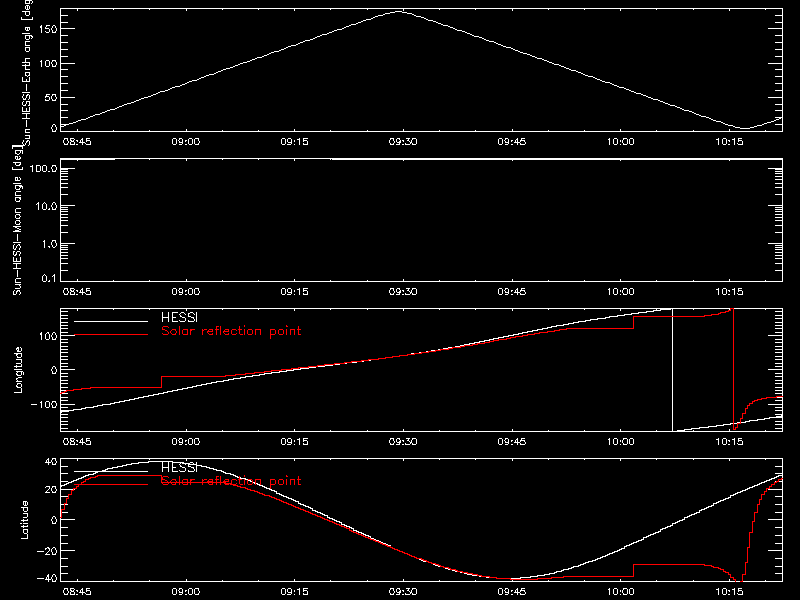Image resolution: width=800 pixels, height=600 pixels.
Task: Click the 0.1 tick on Moon angle plot
Action: (49, 278)
